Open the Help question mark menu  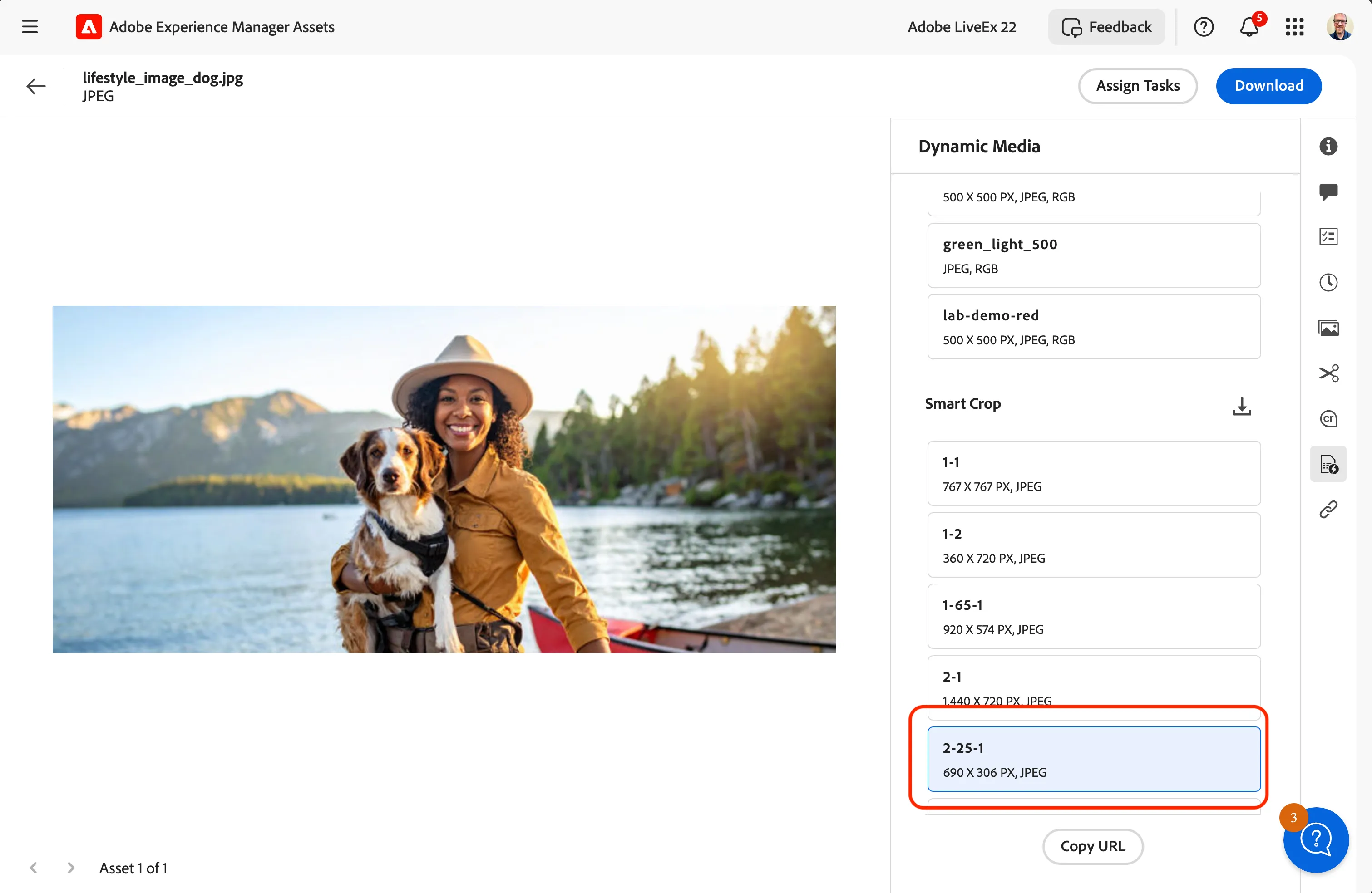tap(1204, 26)
